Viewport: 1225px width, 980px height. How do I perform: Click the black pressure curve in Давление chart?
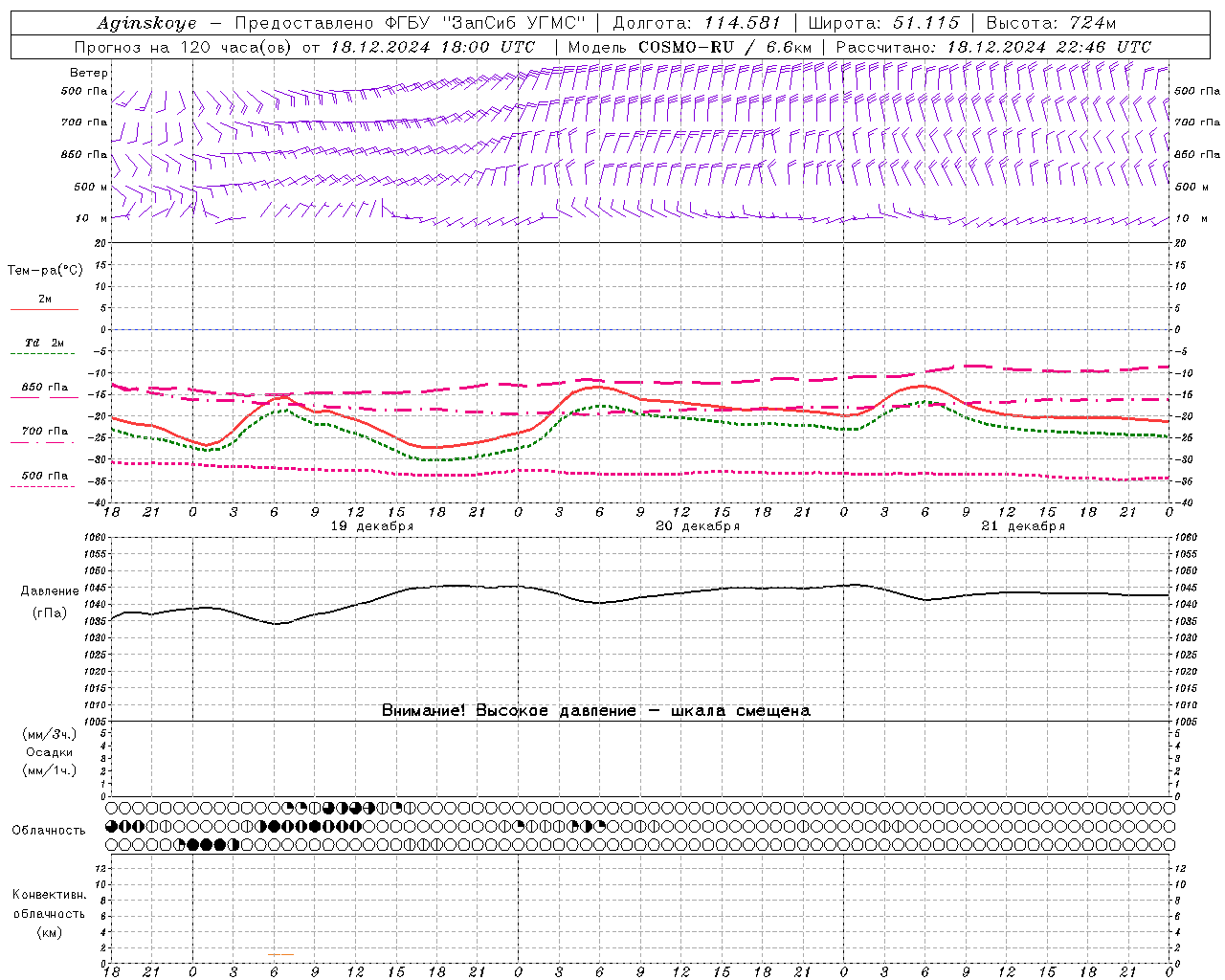click(640, 598)
